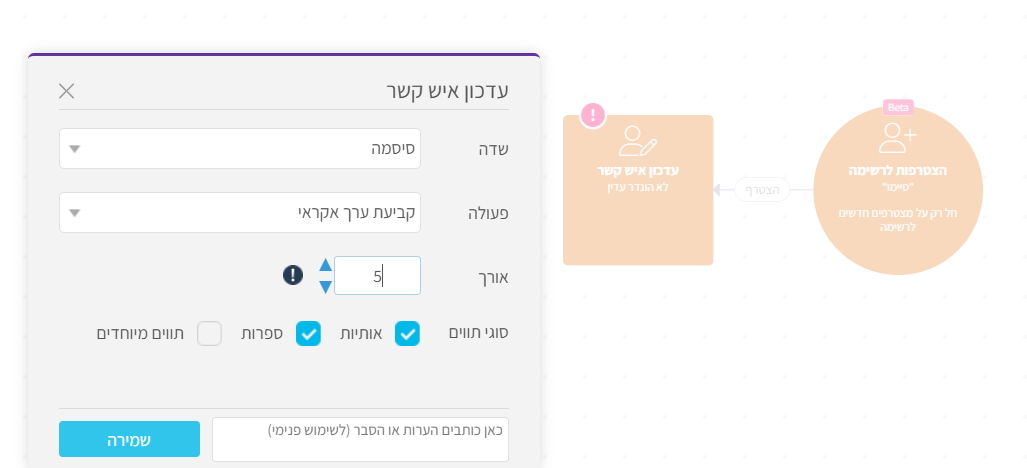Click the info icon beside the אורך field

(293, 275)
